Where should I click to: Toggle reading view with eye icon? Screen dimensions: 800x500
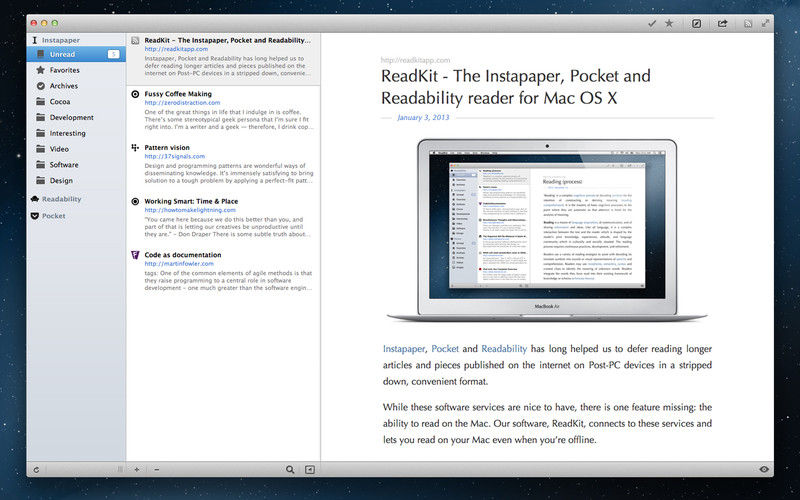764,469
